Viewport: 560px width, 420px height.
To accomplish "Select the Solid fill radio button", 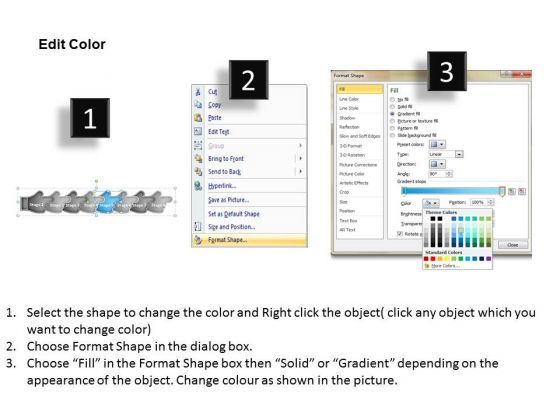I will pyautogui.click(x=392, y=107).
